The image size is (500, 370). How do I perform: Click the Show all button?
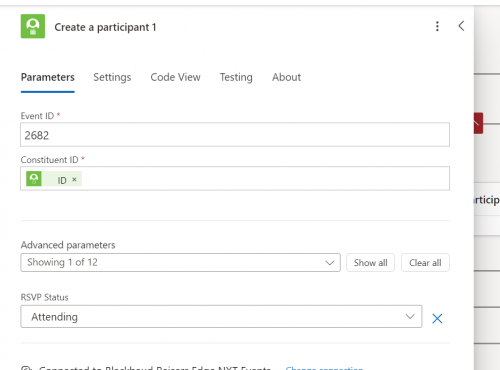tap(370, 263)
